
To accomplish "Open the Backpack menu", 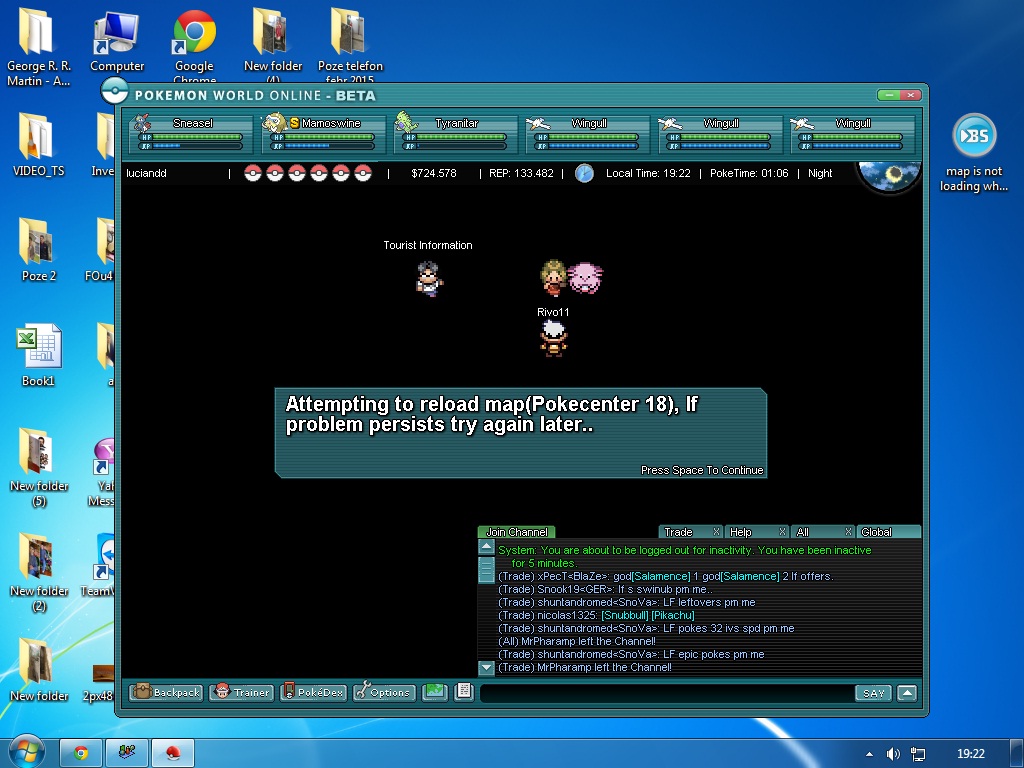I will (166, 692).
